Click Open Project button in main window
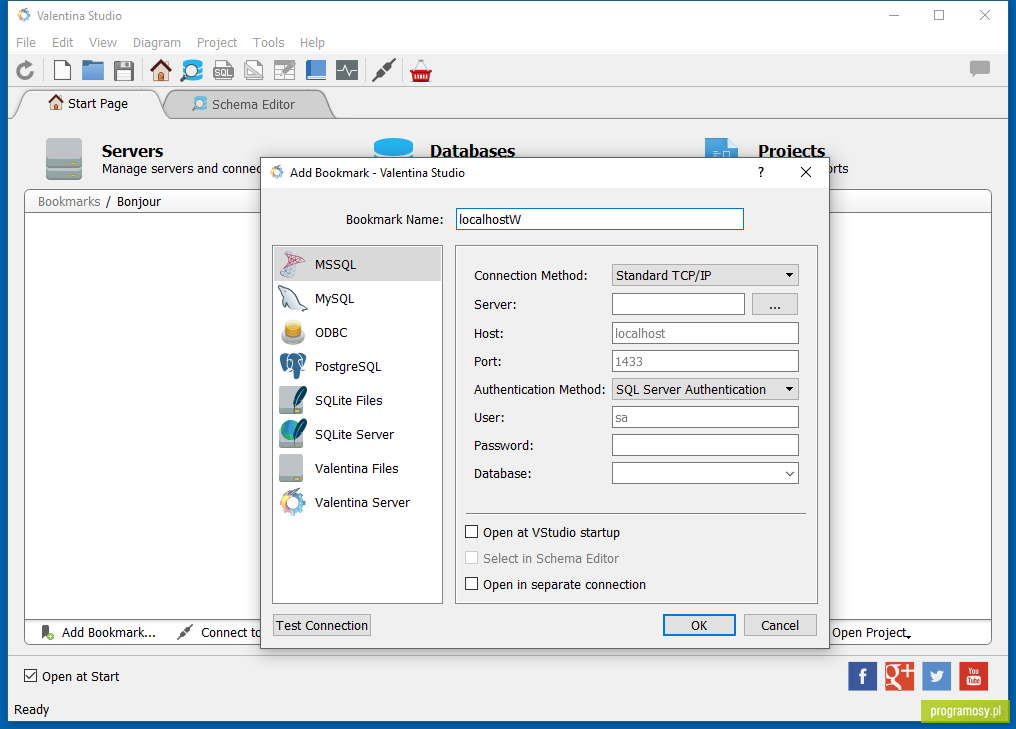The height and width of the screenshot is (729, 1016). [871, 633]
